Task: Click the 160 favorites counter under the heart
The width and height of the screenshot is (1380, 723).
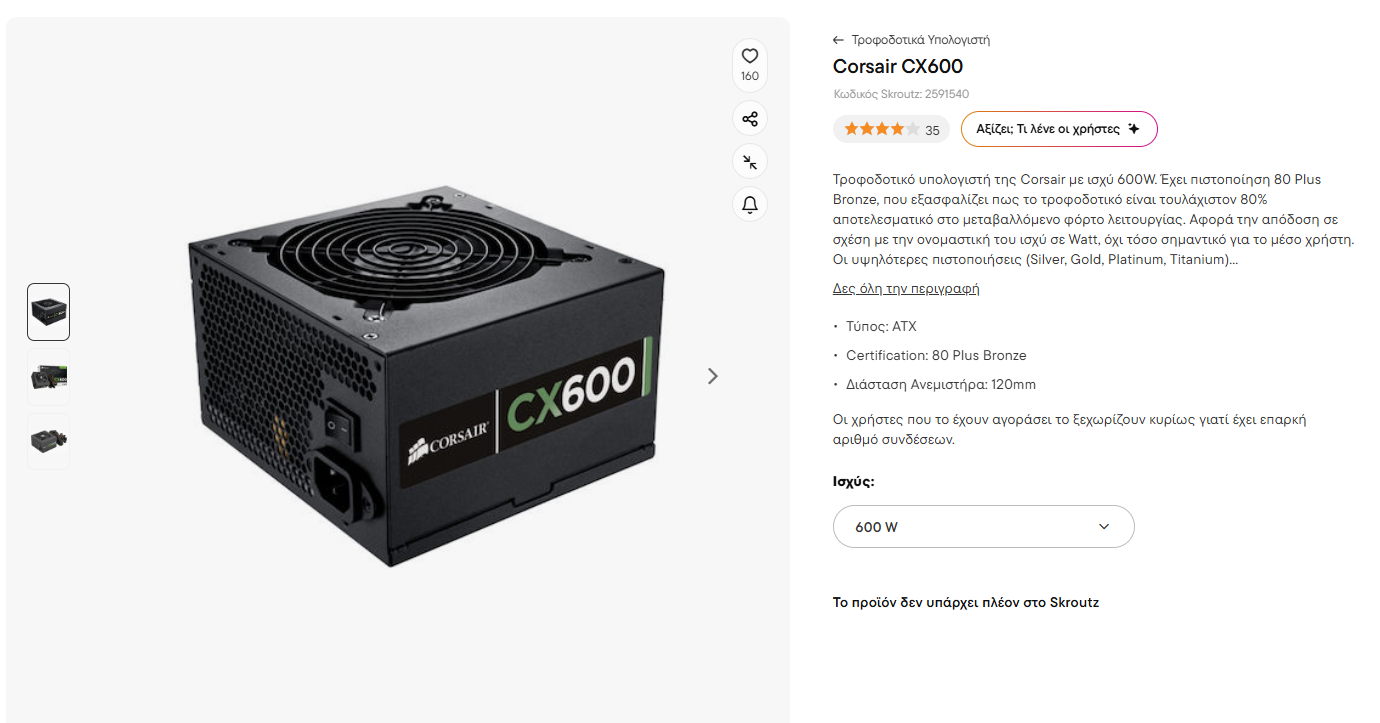Action: click(750, 76)
